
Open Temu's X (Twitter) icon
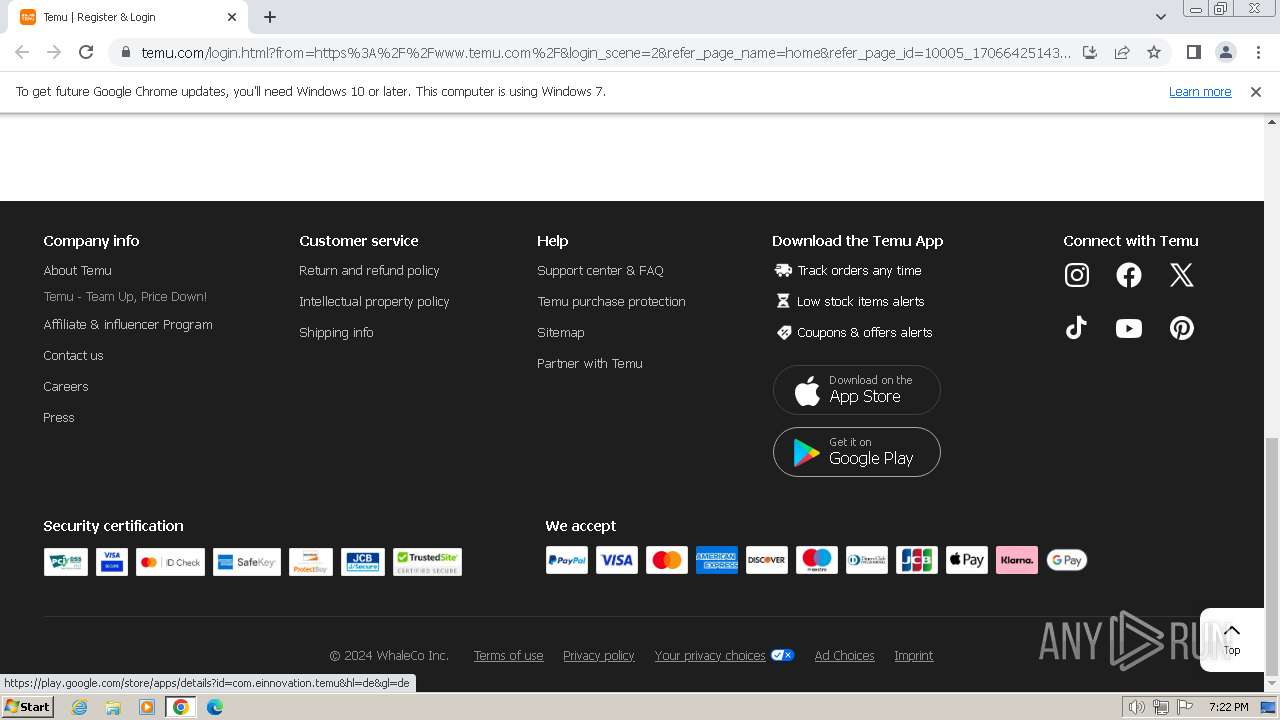1182,275
